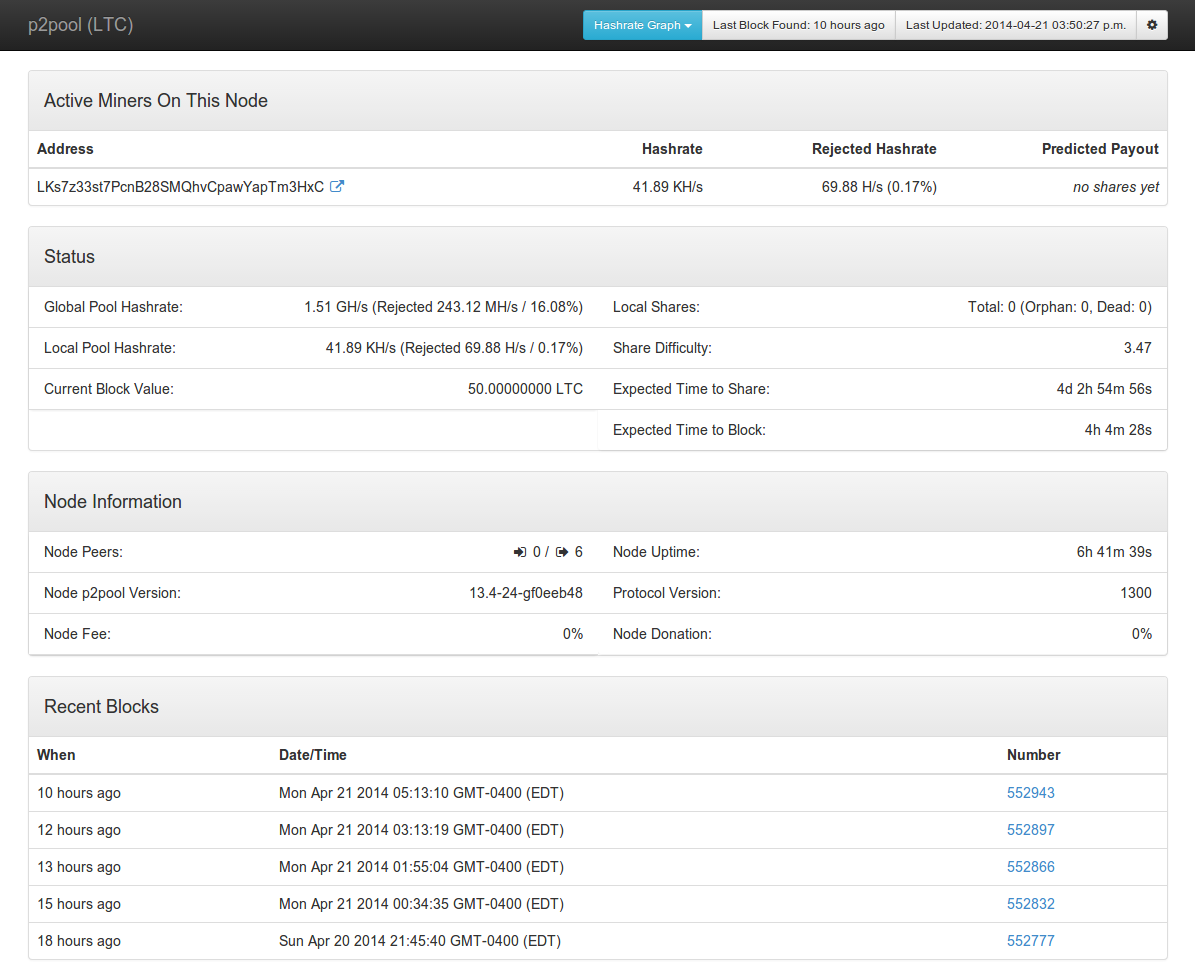This screenshot has width=1195, height=980.
Task: Click Local Shares total value
Action: coord(1060,307)
